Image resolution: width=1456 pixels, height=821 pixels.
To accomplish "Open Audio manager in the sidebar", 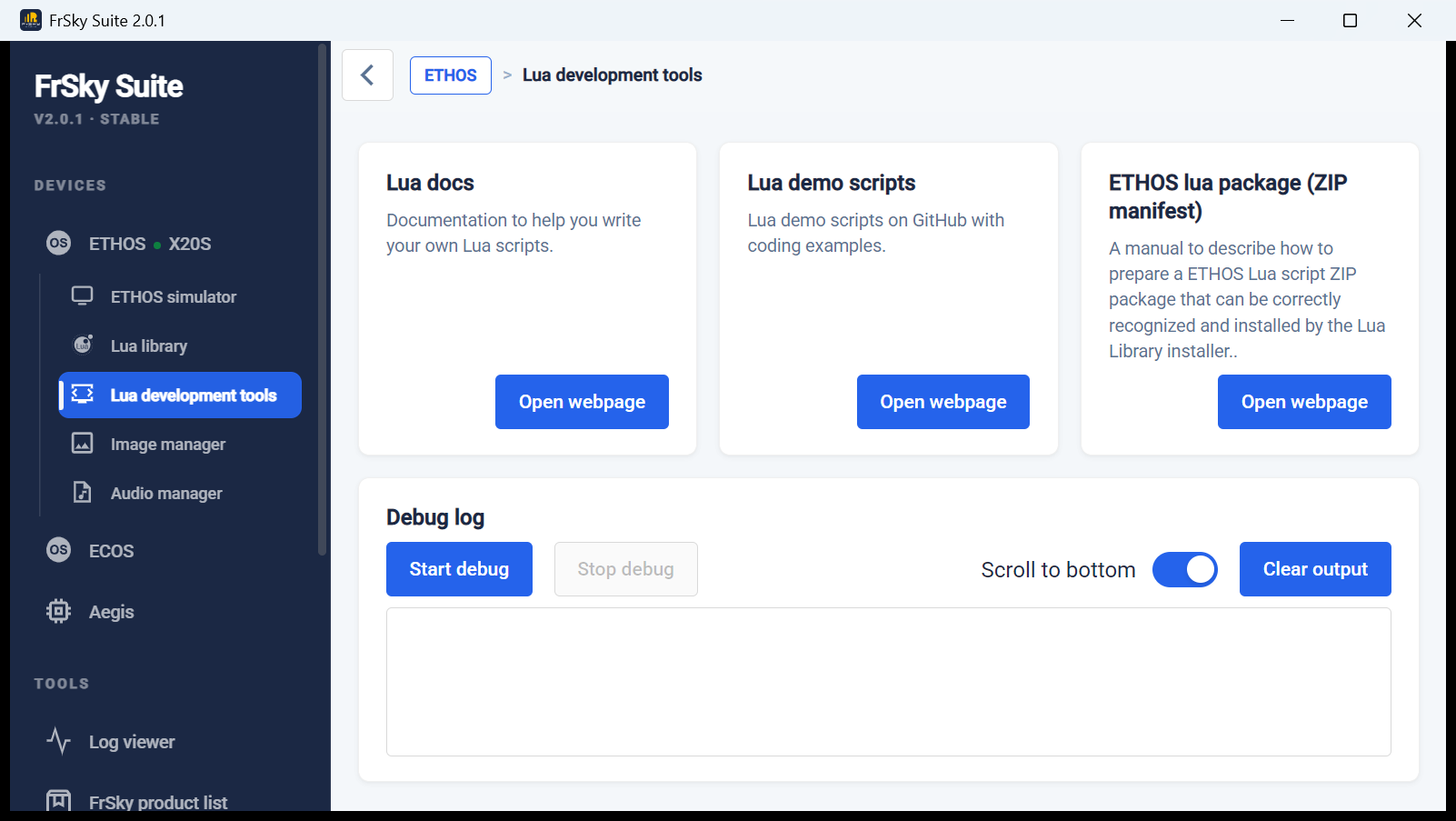I will [x=180, y=493].
